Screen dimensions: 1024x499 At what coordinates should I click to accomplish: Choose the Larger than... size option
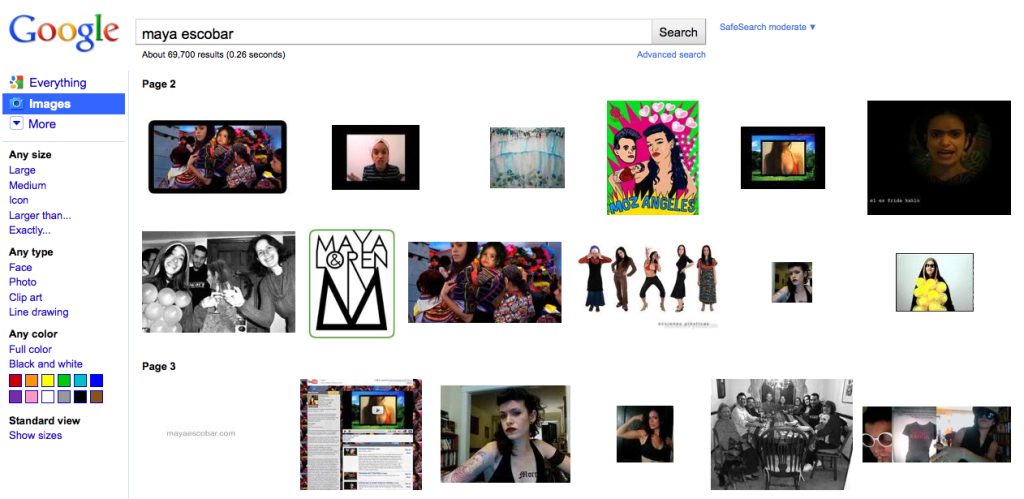click(x=40, y=215)
